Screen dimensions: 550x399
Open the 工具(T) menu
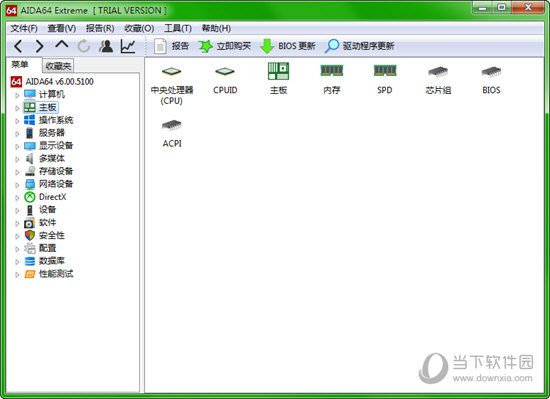(178, 28)
